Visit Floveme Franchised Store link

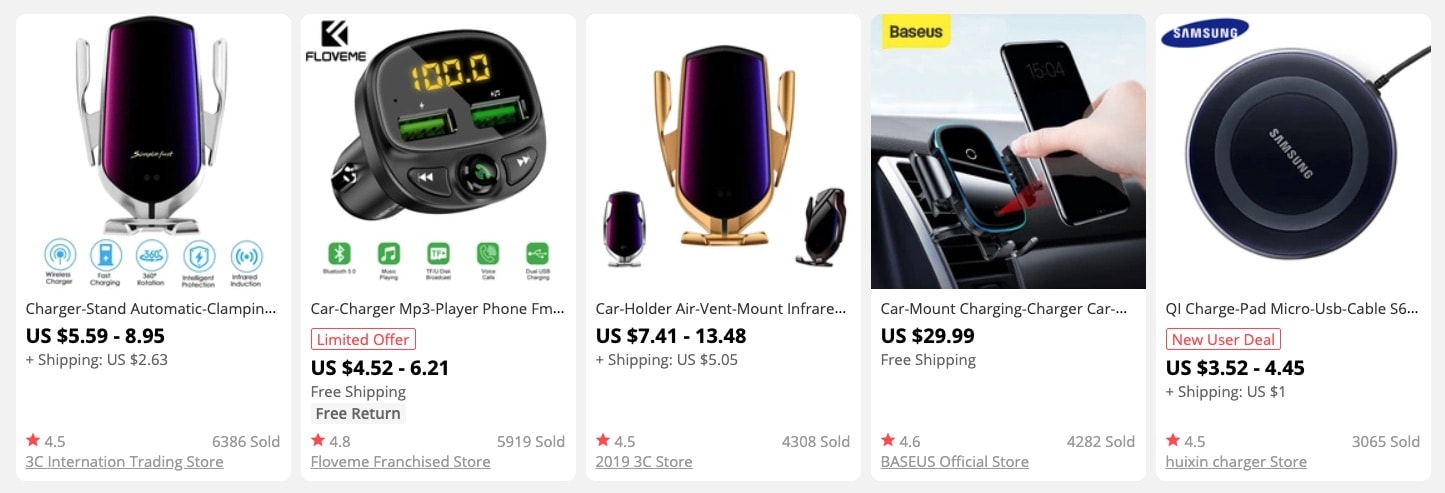(401, 462)
